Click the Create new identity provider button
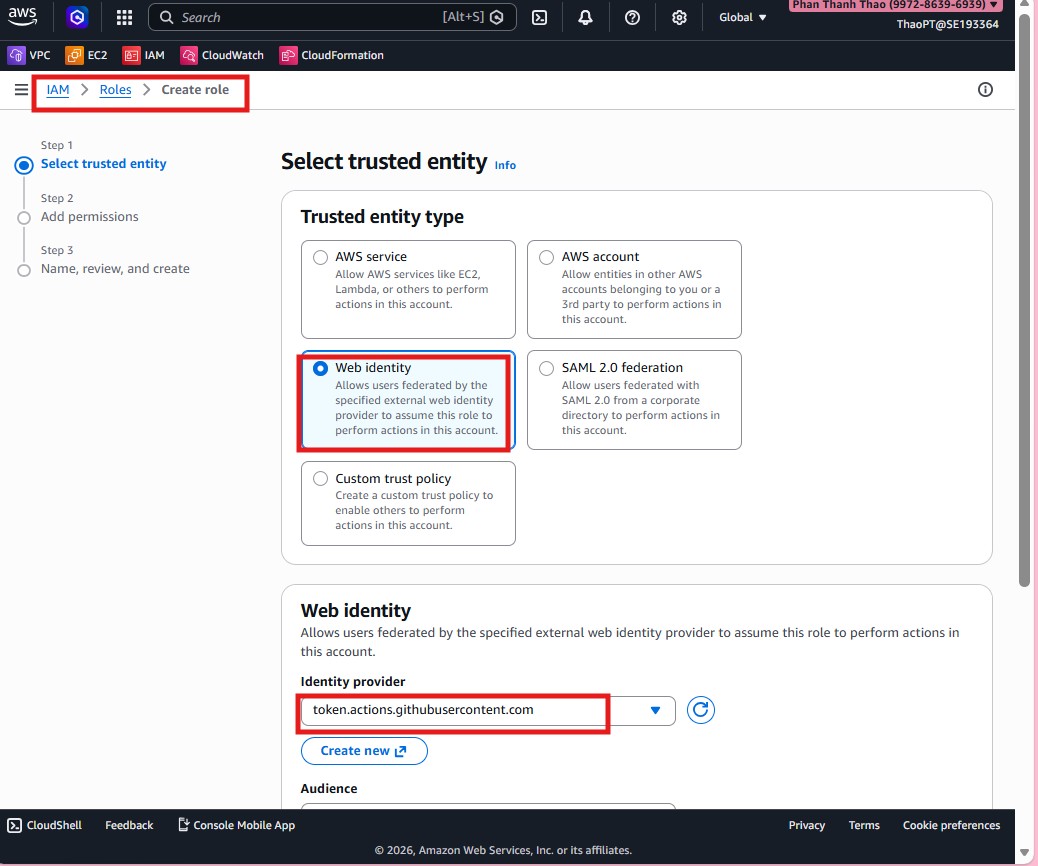This screenshot has height=866, width=1038. pos(364,751)
